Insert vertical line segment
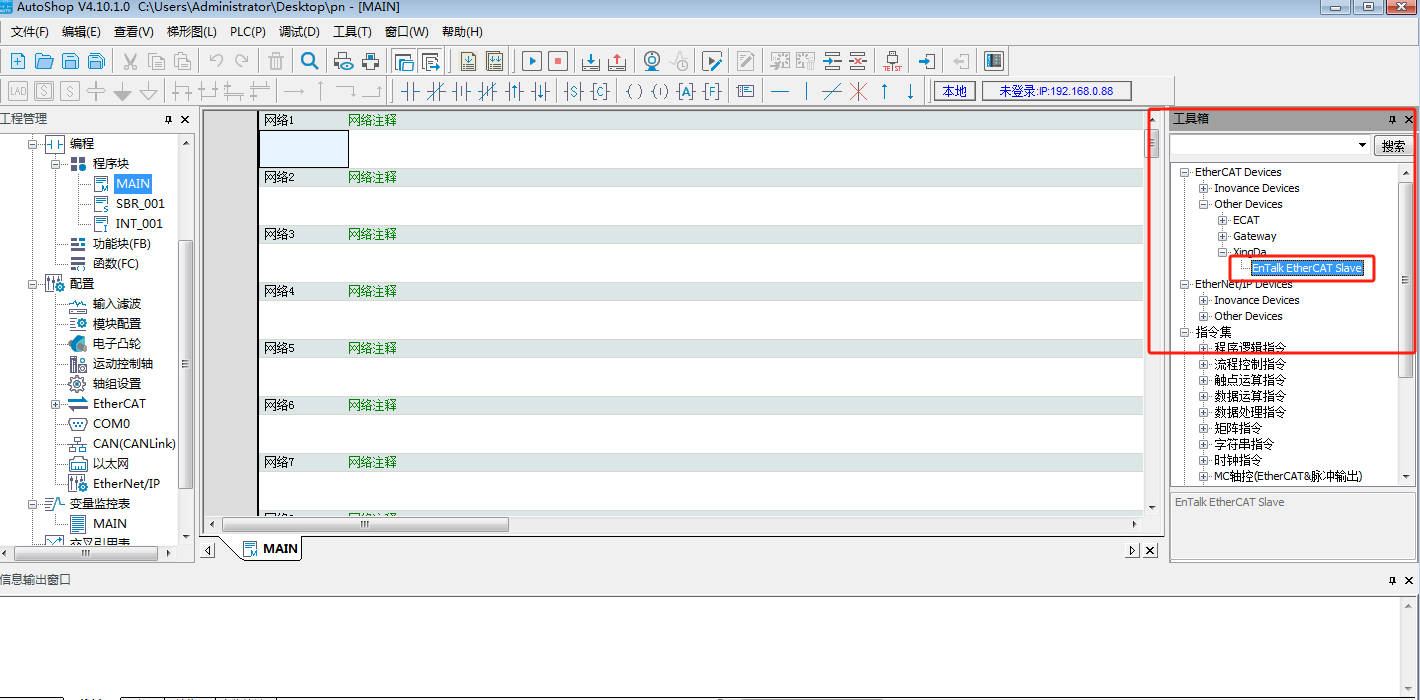 click(x=806, y=91)
